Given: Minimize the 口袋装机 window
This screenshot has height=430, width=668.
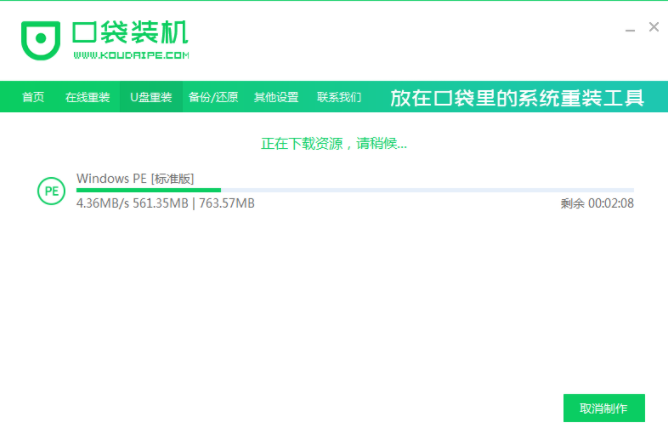Looking at the screenshot, I should click(633, 28).
